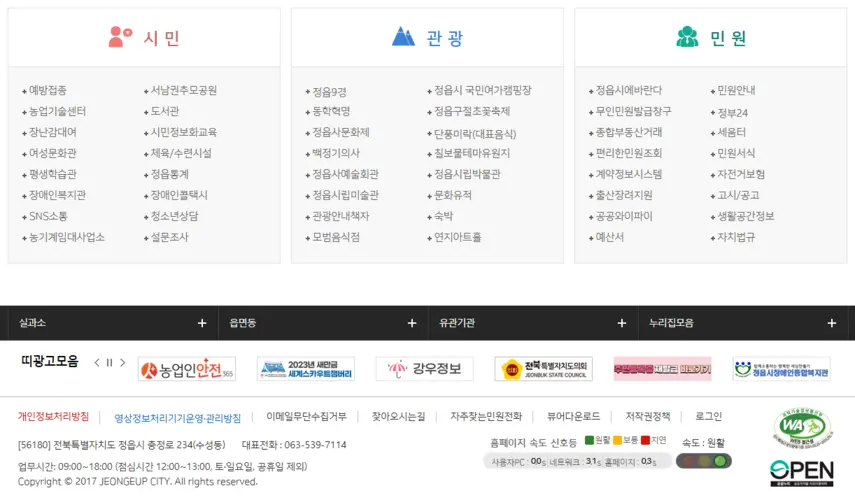Click the WA web accessibility certification mark

(x=803, y=427)
